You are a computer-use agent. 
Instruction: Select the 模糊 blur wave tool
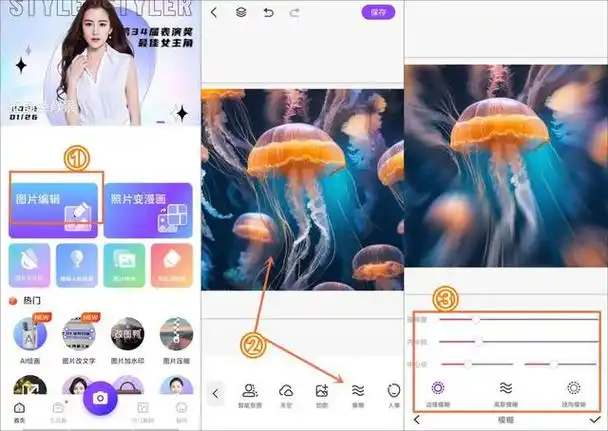click(x=358, y=394)
